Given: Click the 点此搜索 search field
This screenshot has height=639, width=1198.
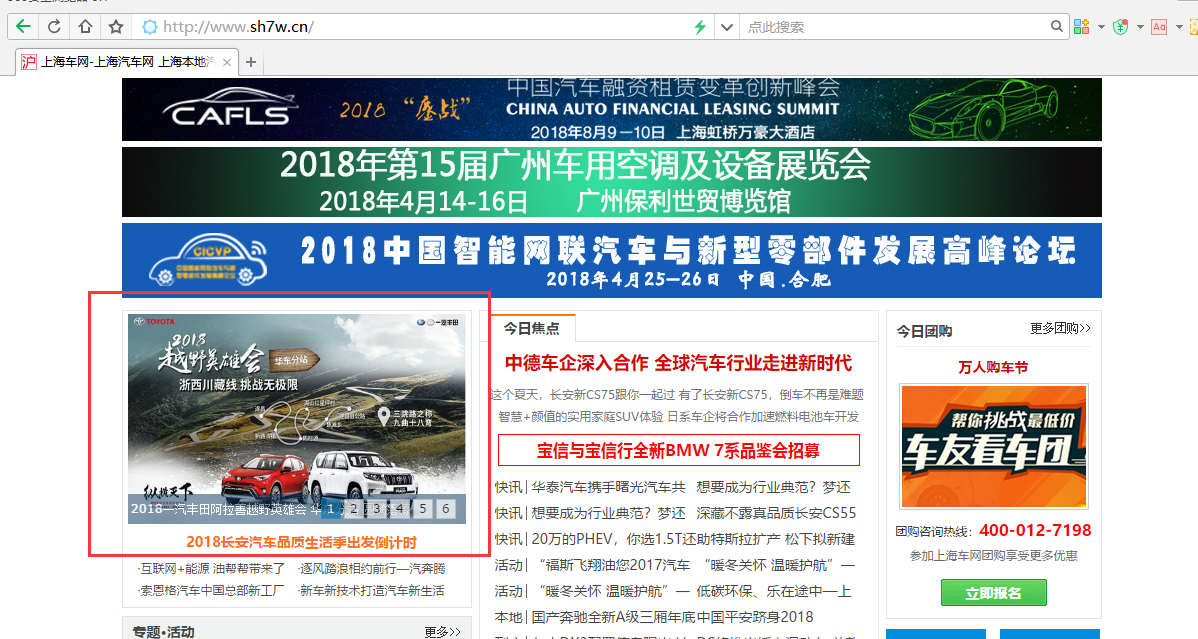Looking at the screenshot, I should tap(894, 27).
